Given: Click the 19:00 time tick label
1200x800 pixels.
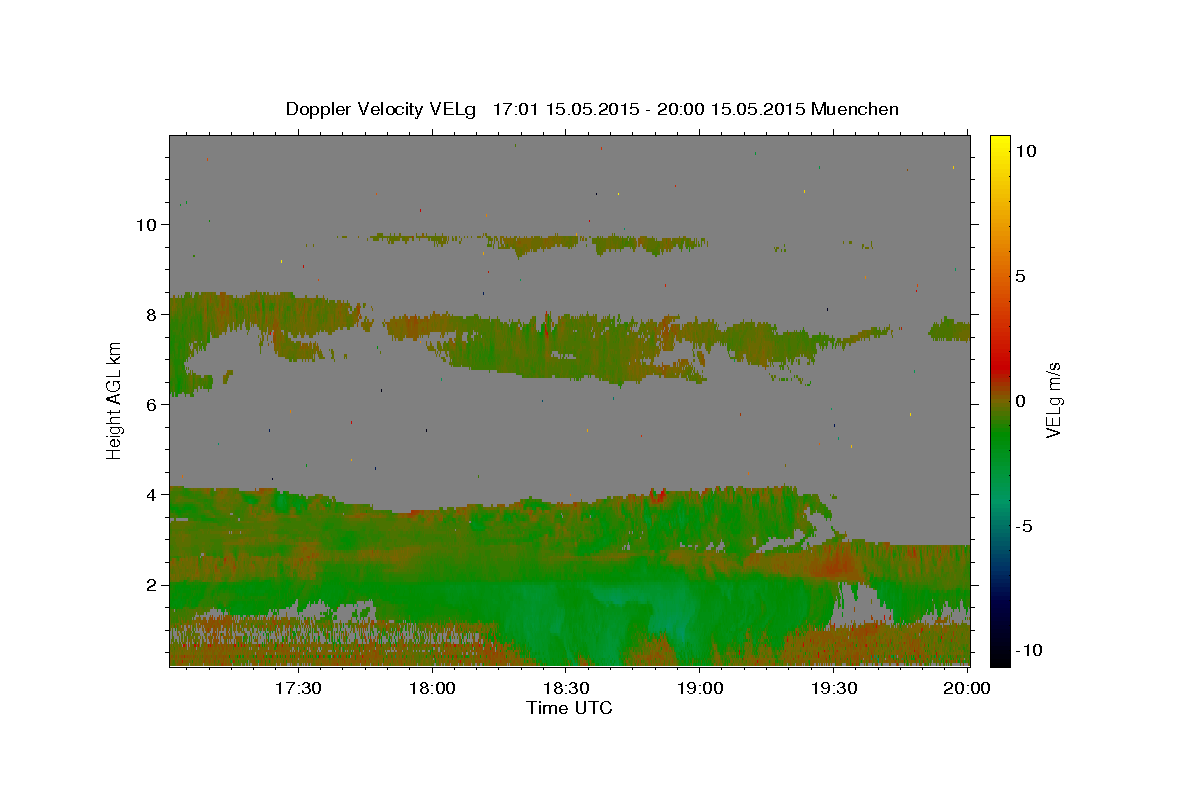Looking at the screenshot, I should [x=700, y=688].
